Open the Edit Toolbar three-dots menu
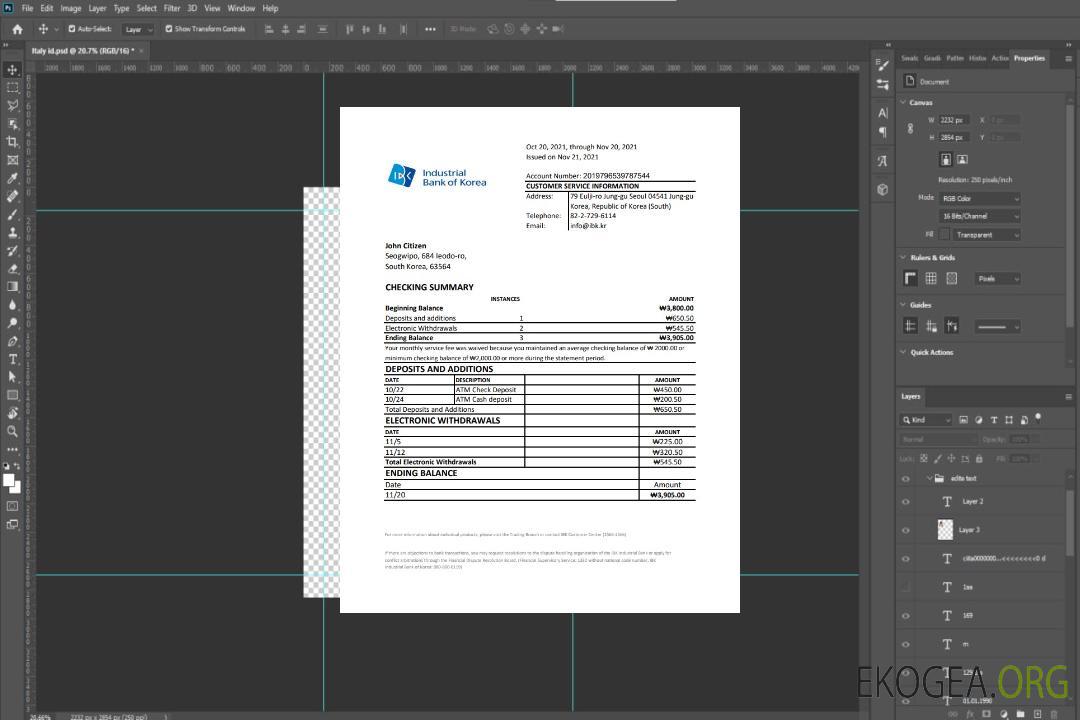Image resolution: width=1080 pixels, height=720 pixels. click(12, 449)
